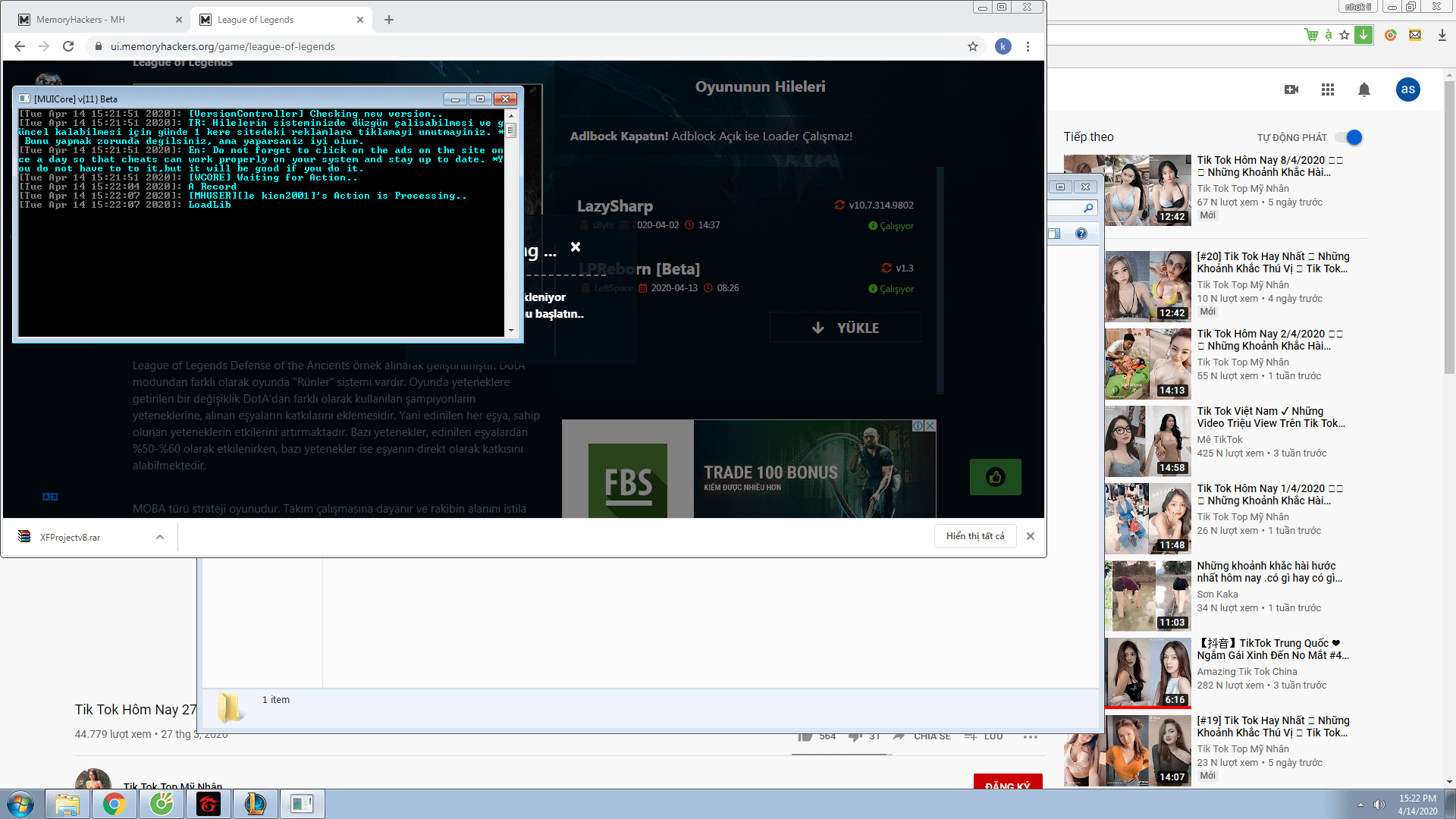Image resolution: width=1456 pixels, height=819 pixels.
Task: Open League of Legends taskbar icon
Action: point(256,804)
